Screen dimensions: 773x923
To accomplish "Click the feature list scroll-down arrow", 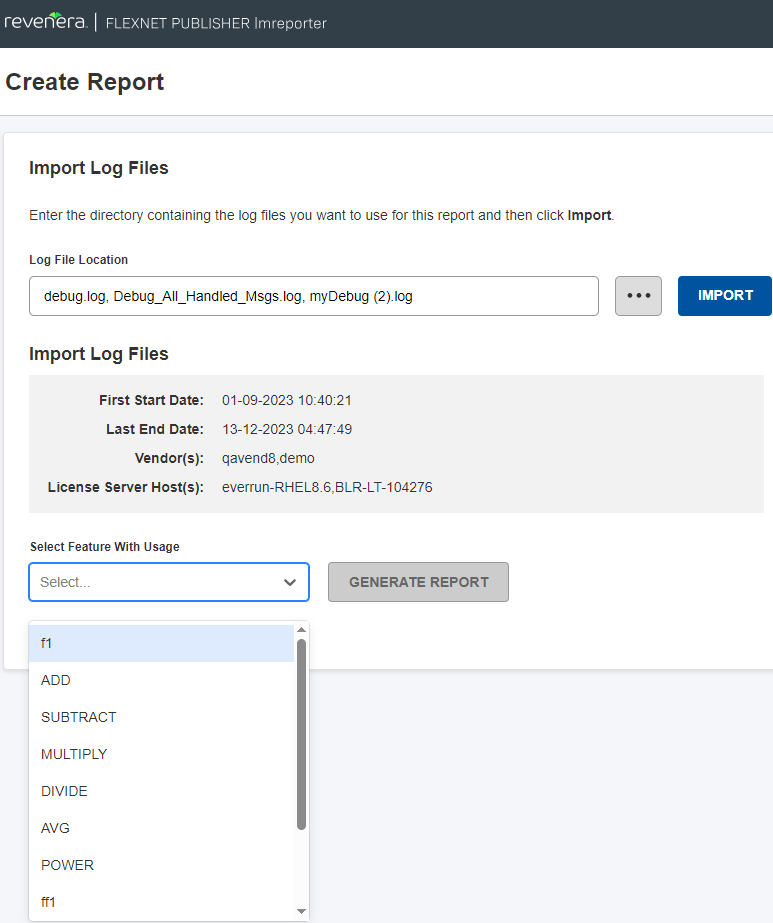I will tap(301, 911).
